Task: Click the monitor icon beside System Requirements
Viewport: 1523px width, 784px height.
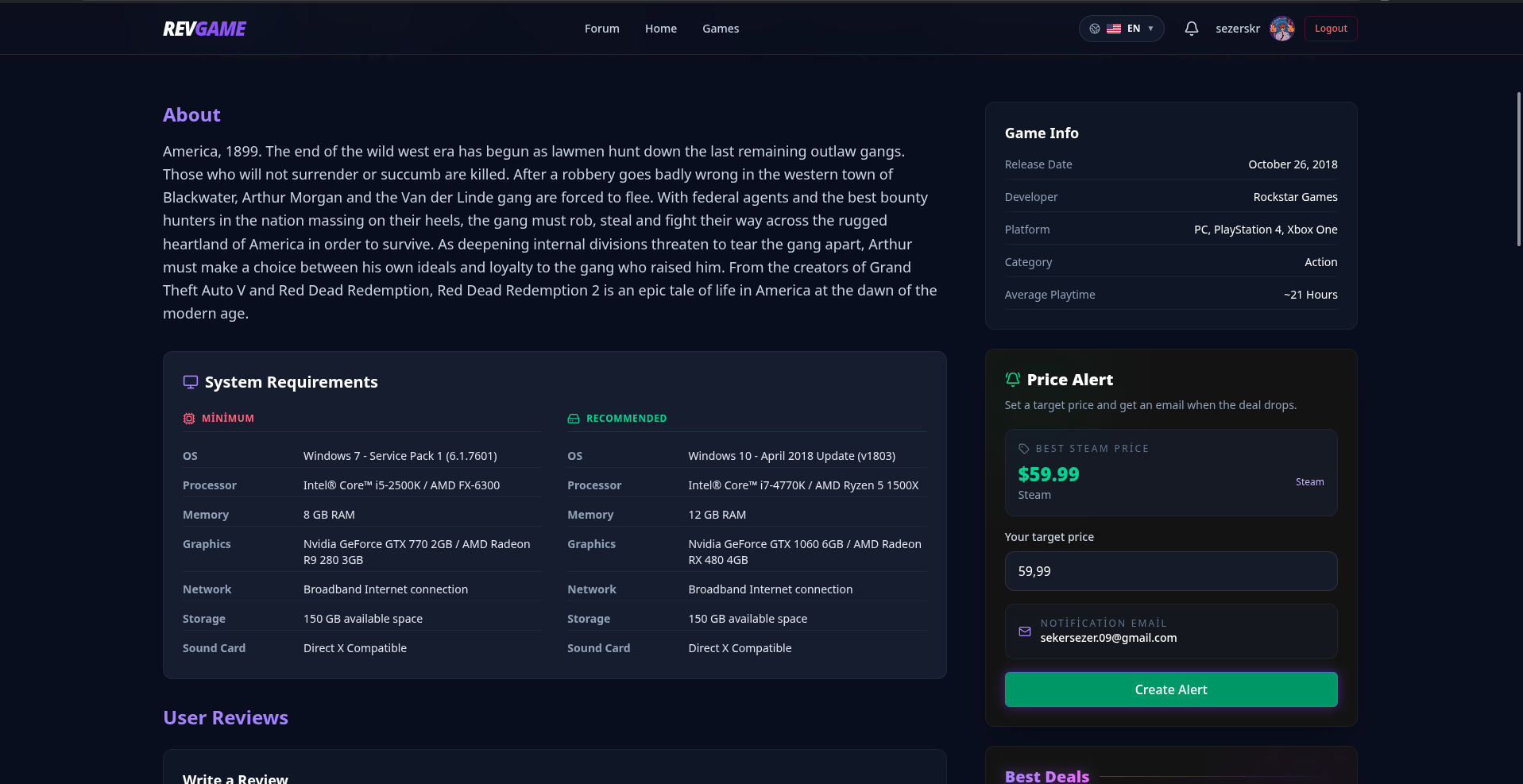Action: (191, 382)
